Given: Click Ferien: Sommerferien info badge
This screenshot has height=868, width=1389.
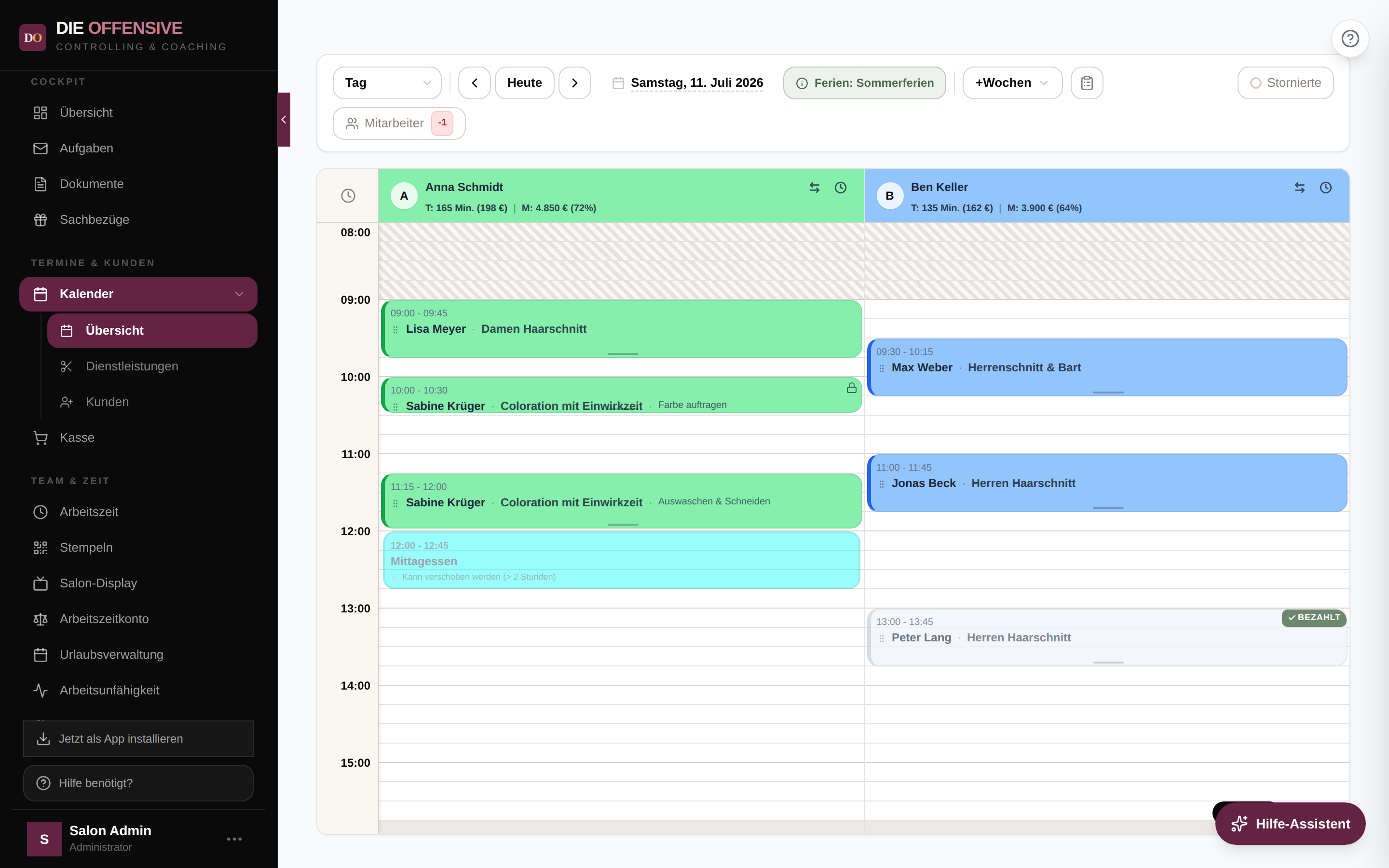Looking at the screenshot, I should pos(864,82).
